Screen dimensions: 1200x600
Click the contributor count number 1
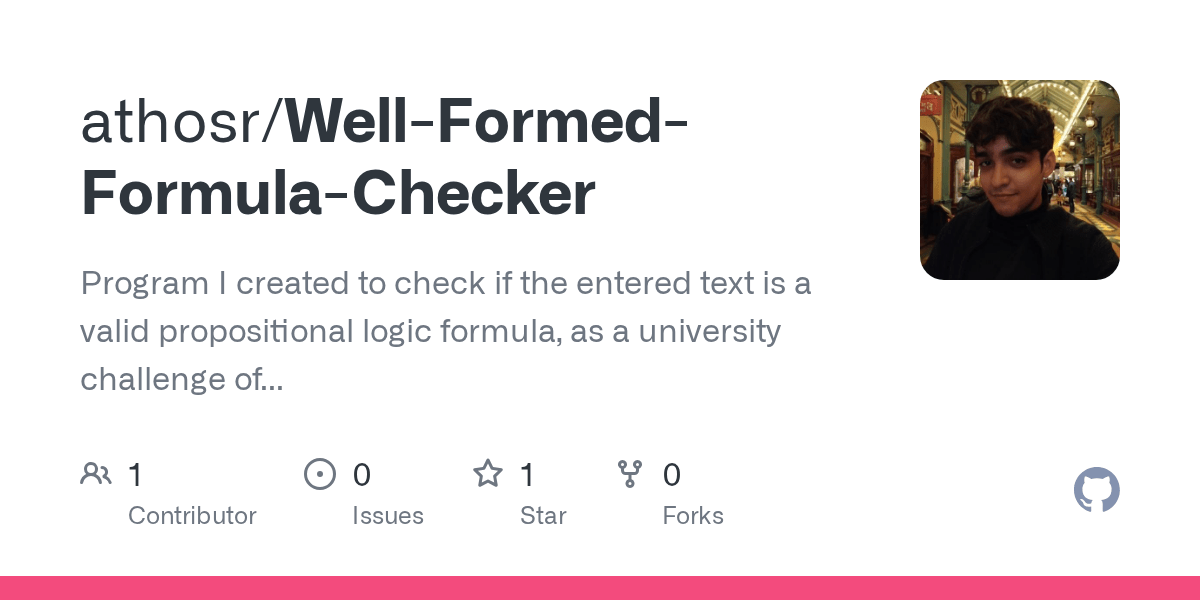tap(135, 475)
